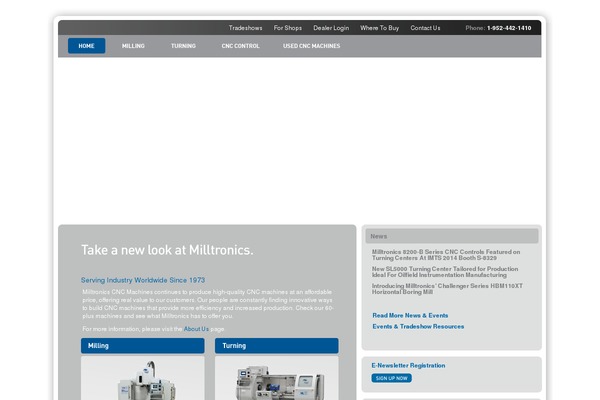Open the MILLING navigation menu
Screen dimensions: 600x400
pos(133,46)
